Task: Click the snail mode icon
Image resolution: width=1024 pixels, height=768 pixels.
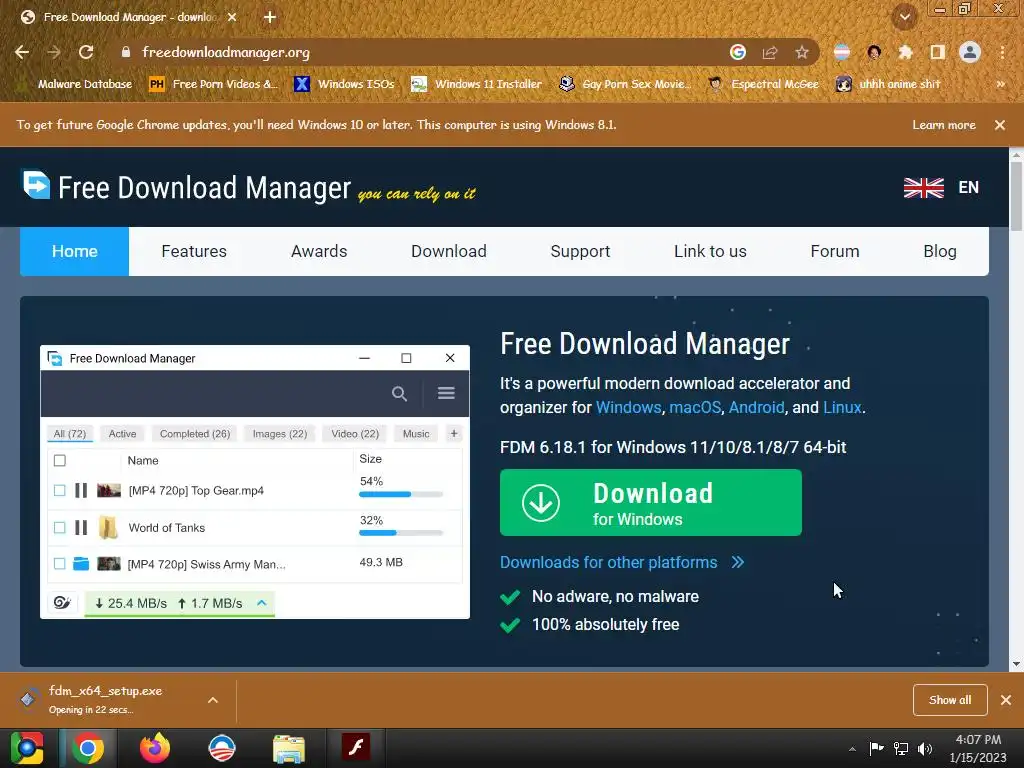Action: (x=62, y=603)
